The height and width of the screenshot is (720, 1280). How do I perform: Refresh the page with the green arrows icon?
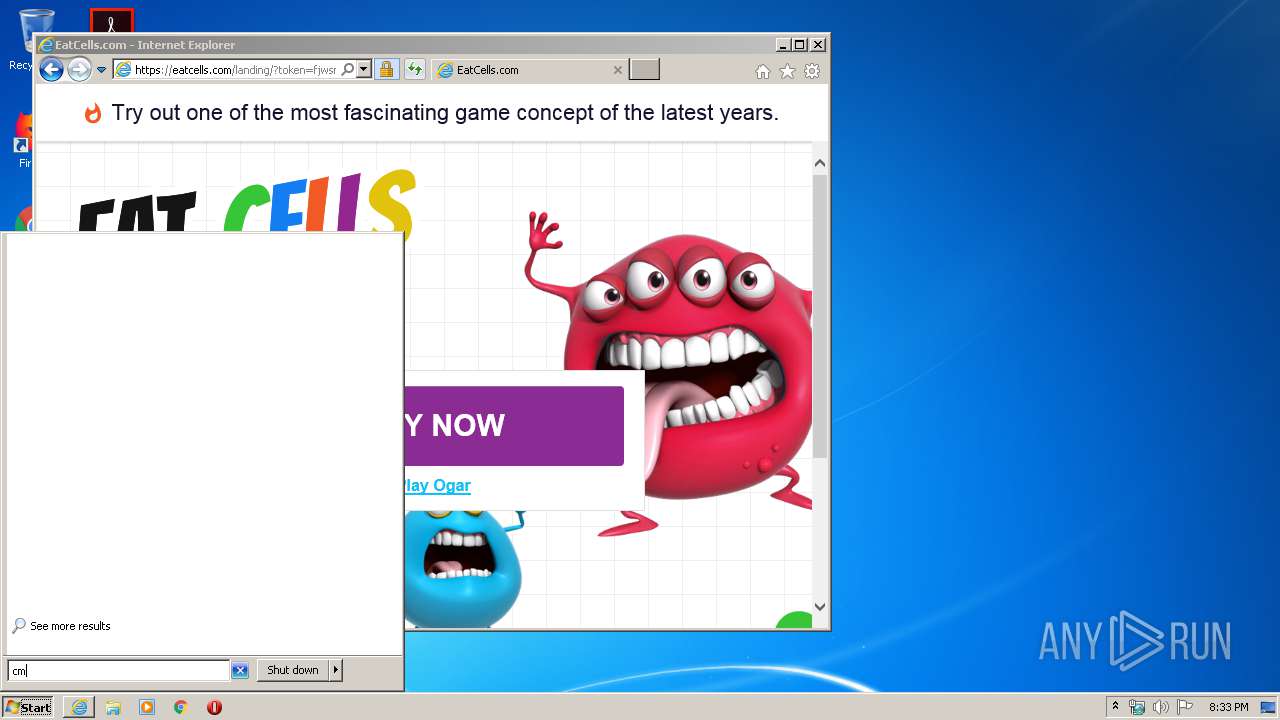tap(414, 69)
